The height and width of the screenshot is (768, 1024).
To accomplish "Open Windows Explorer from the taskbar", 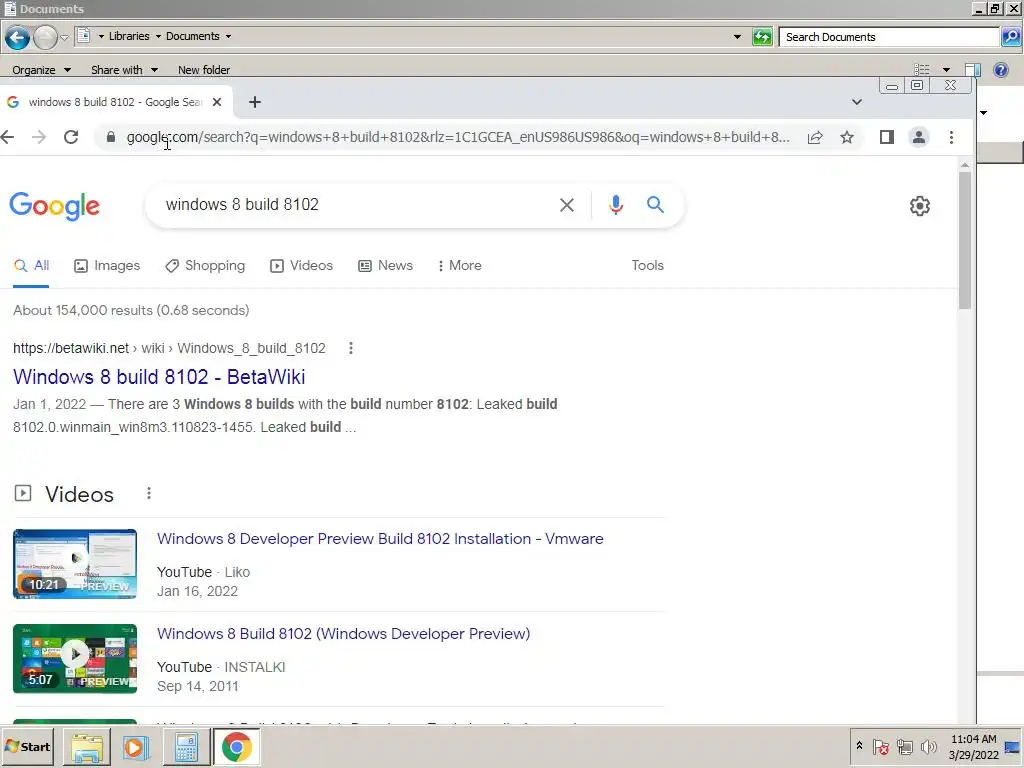I will [87, 747].
